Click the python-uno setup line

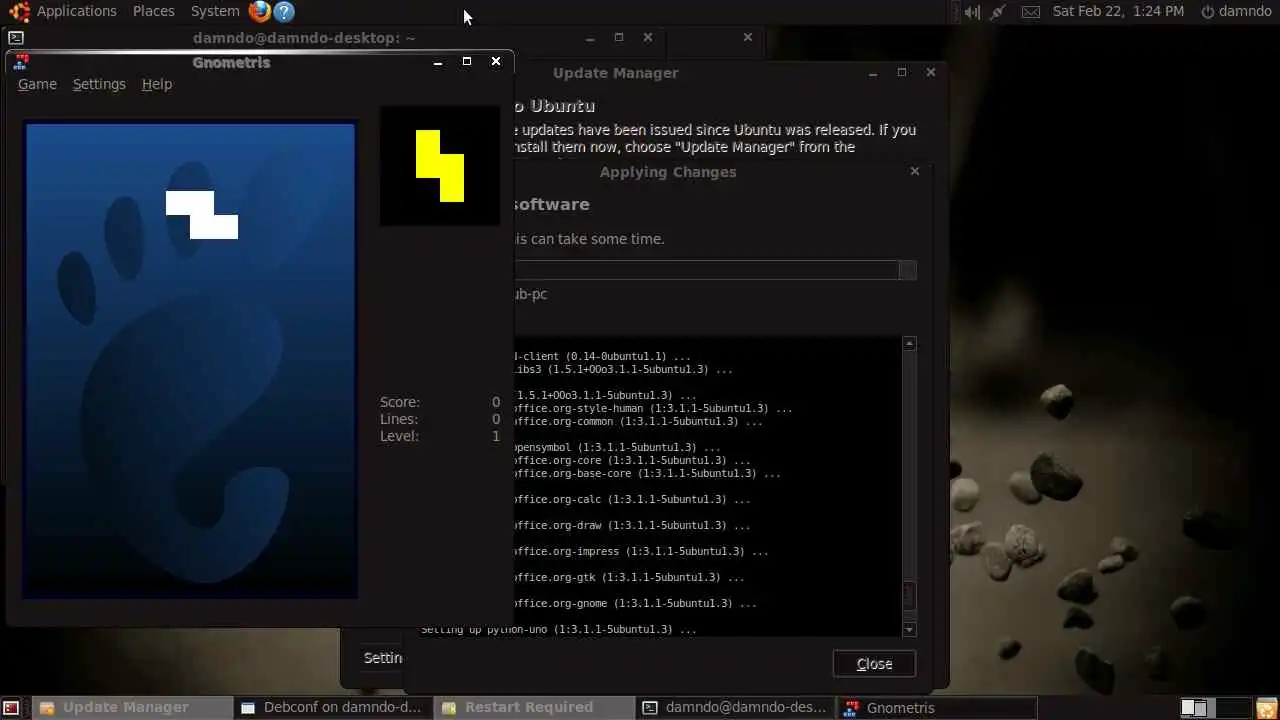[x=558, y=629]
